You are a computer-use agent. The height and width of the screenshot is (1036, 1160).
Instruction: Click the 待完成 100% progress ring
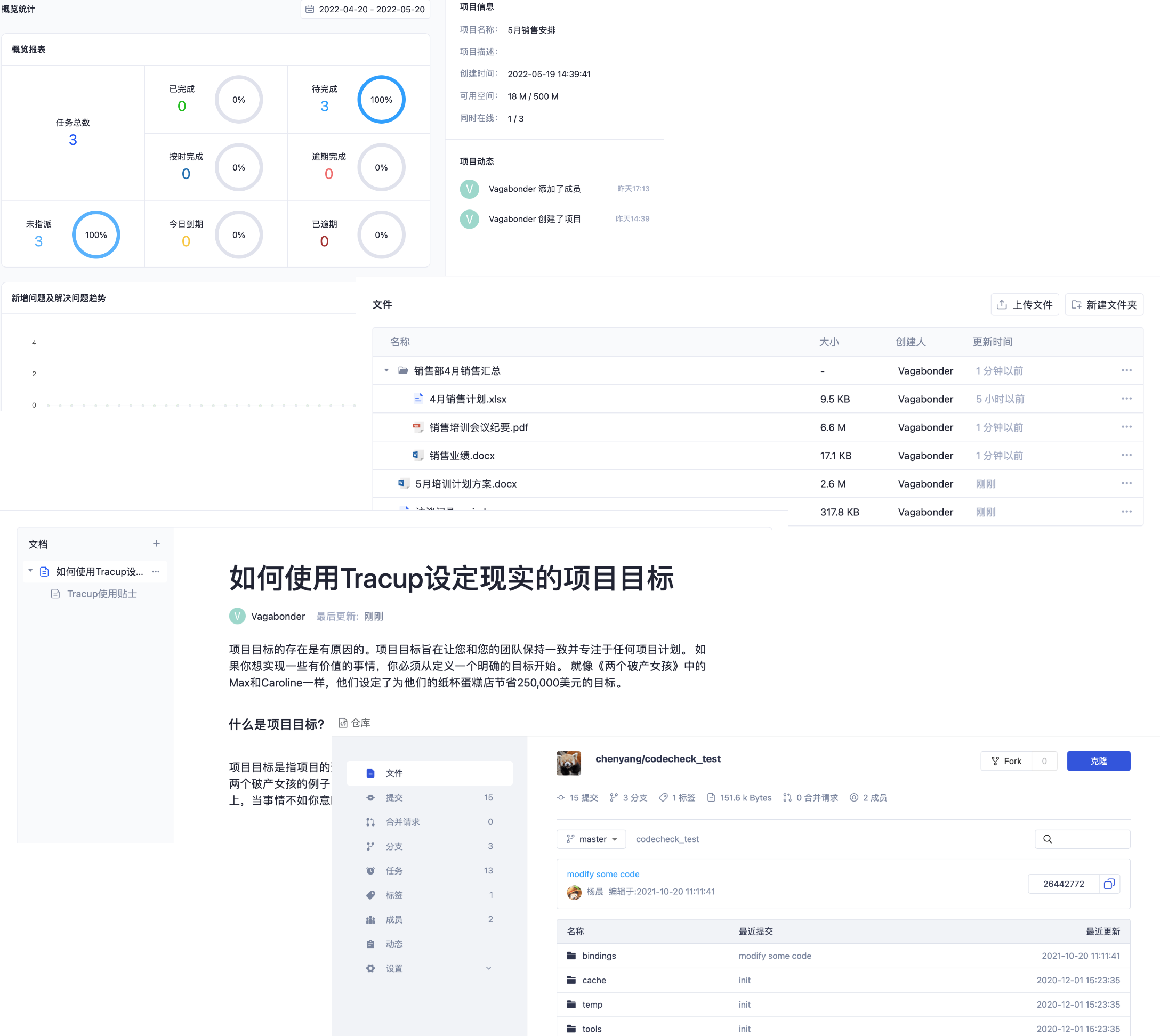pyautogui.click(x=381, y=100)
